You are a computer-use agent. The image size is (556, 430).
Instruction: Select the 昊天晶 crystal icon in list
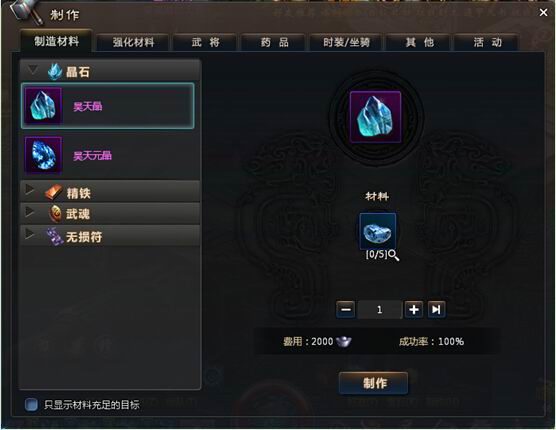coord(43,106)
